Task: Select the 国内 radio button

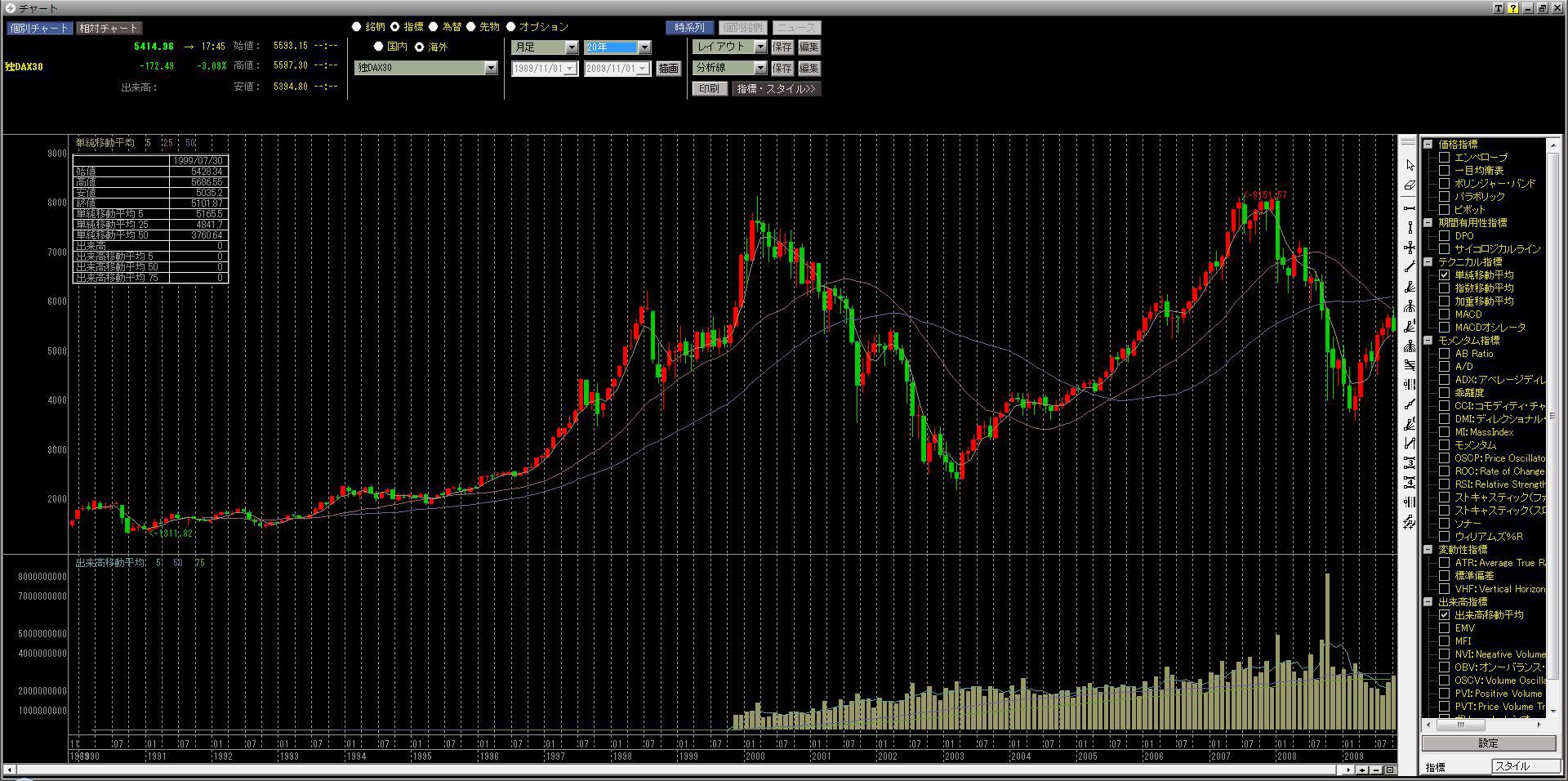Action: [x=378, y=47]
